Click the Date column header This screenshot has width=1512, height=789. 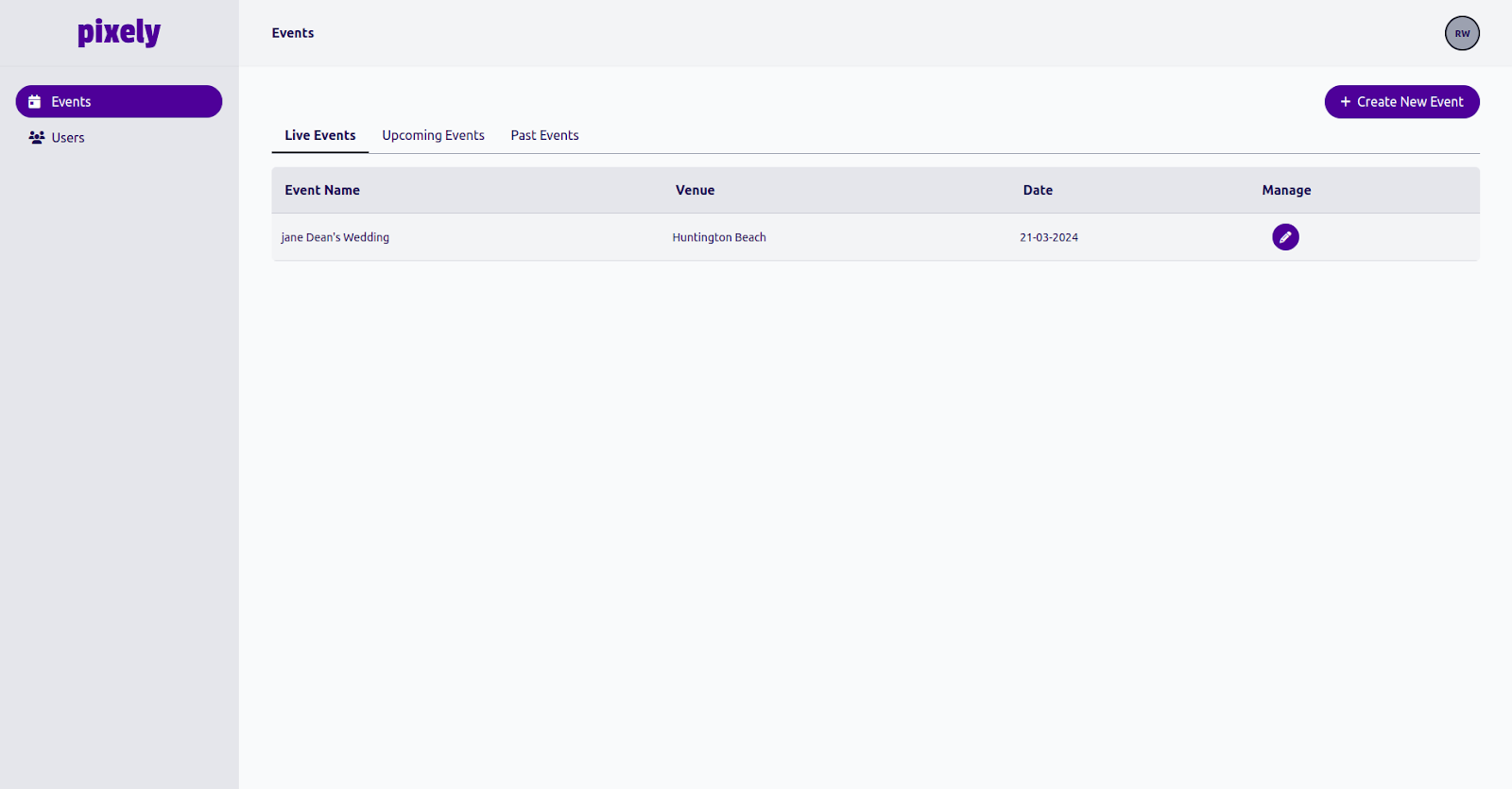[1038, 190]
